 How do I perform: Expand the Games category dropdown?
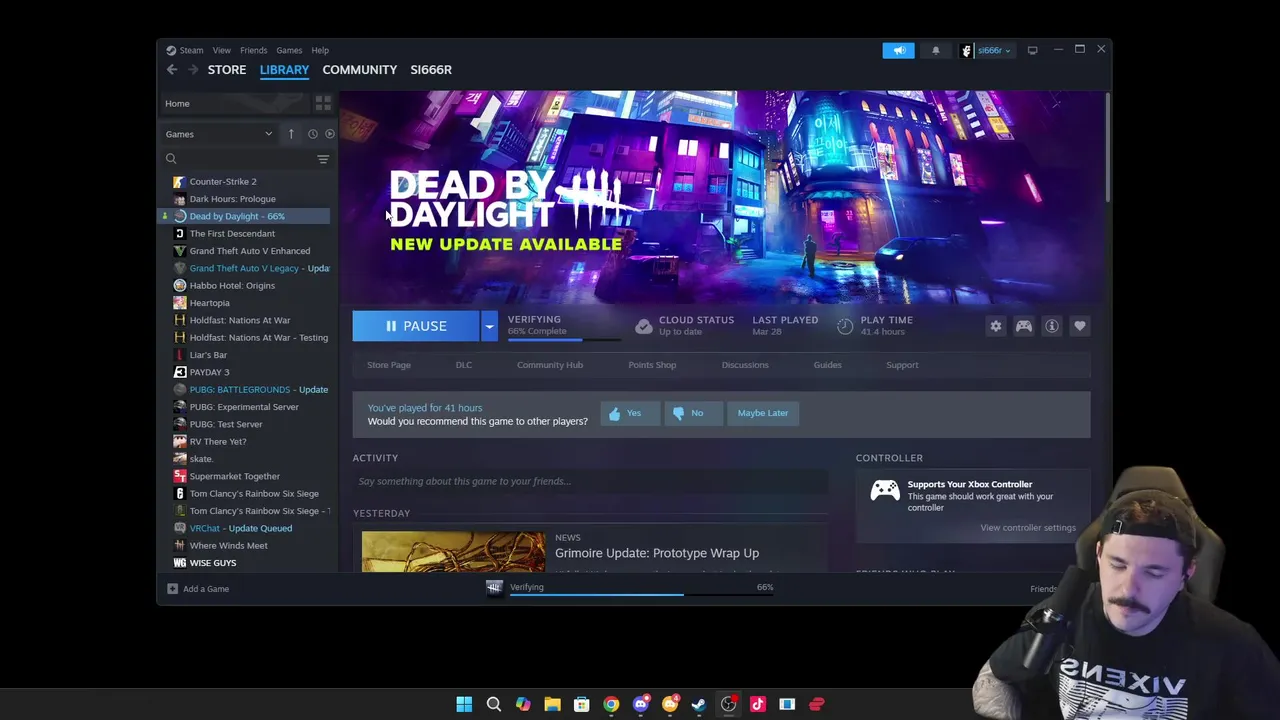point(219,134)
